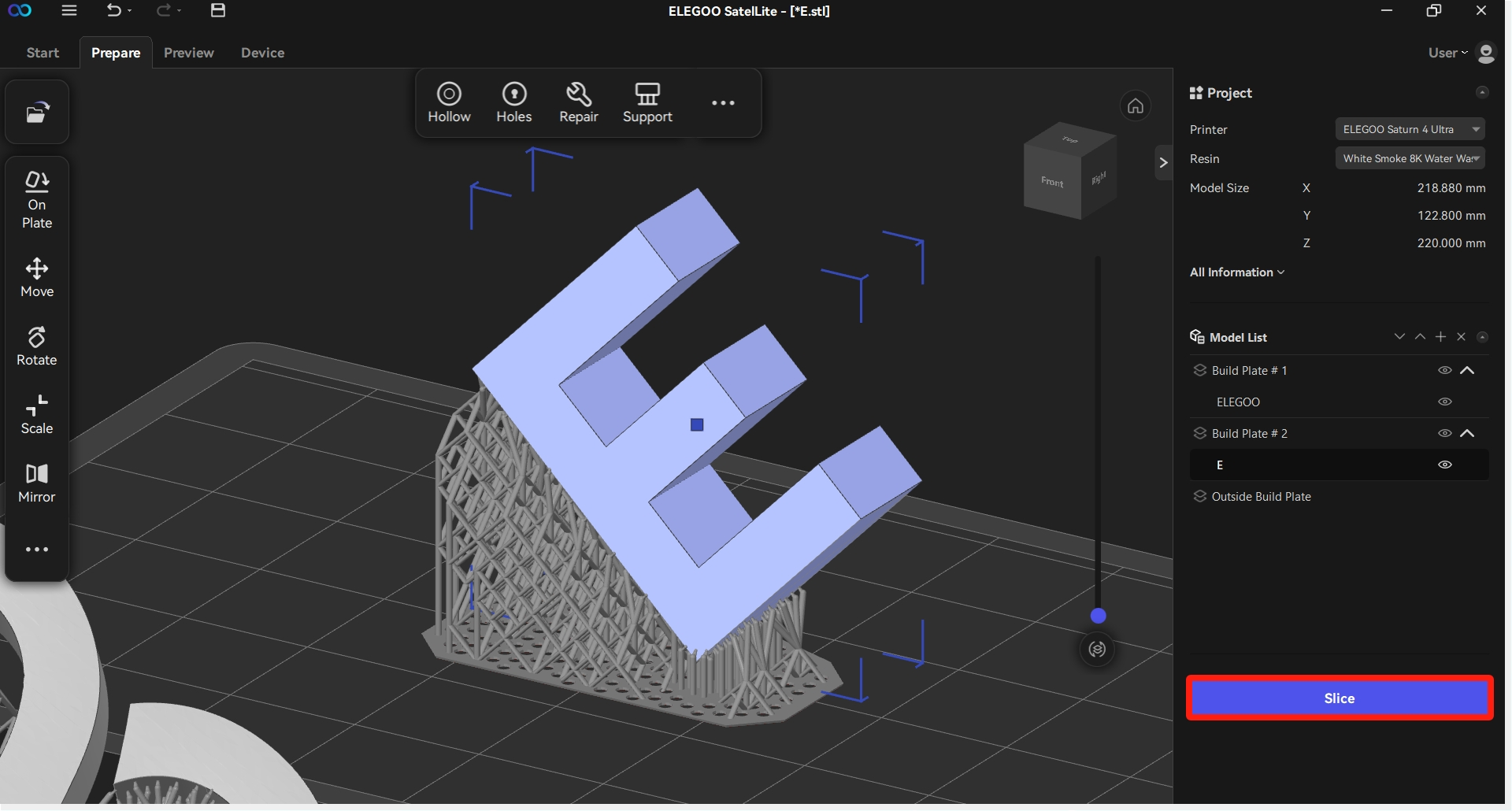Image resolution: width=1512 pixels, height=811 pixels.
Task: Click the Slice button
Action: [x=1339, y=698]
